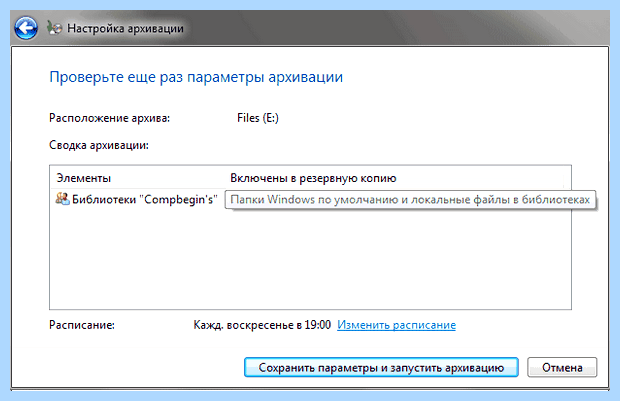Click the 'Элементы' column header
The height and width of the screenshot is (401, 620).
[x=83, y=178]
